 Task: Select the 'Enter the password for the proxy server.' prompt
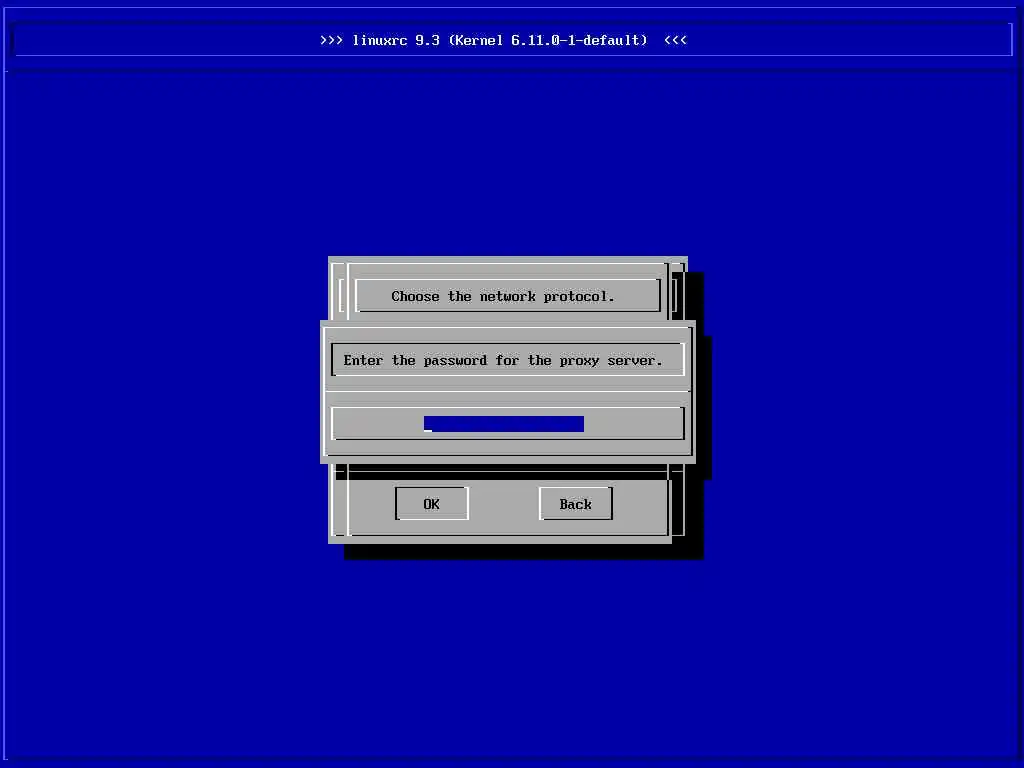(x=503, y=360)
